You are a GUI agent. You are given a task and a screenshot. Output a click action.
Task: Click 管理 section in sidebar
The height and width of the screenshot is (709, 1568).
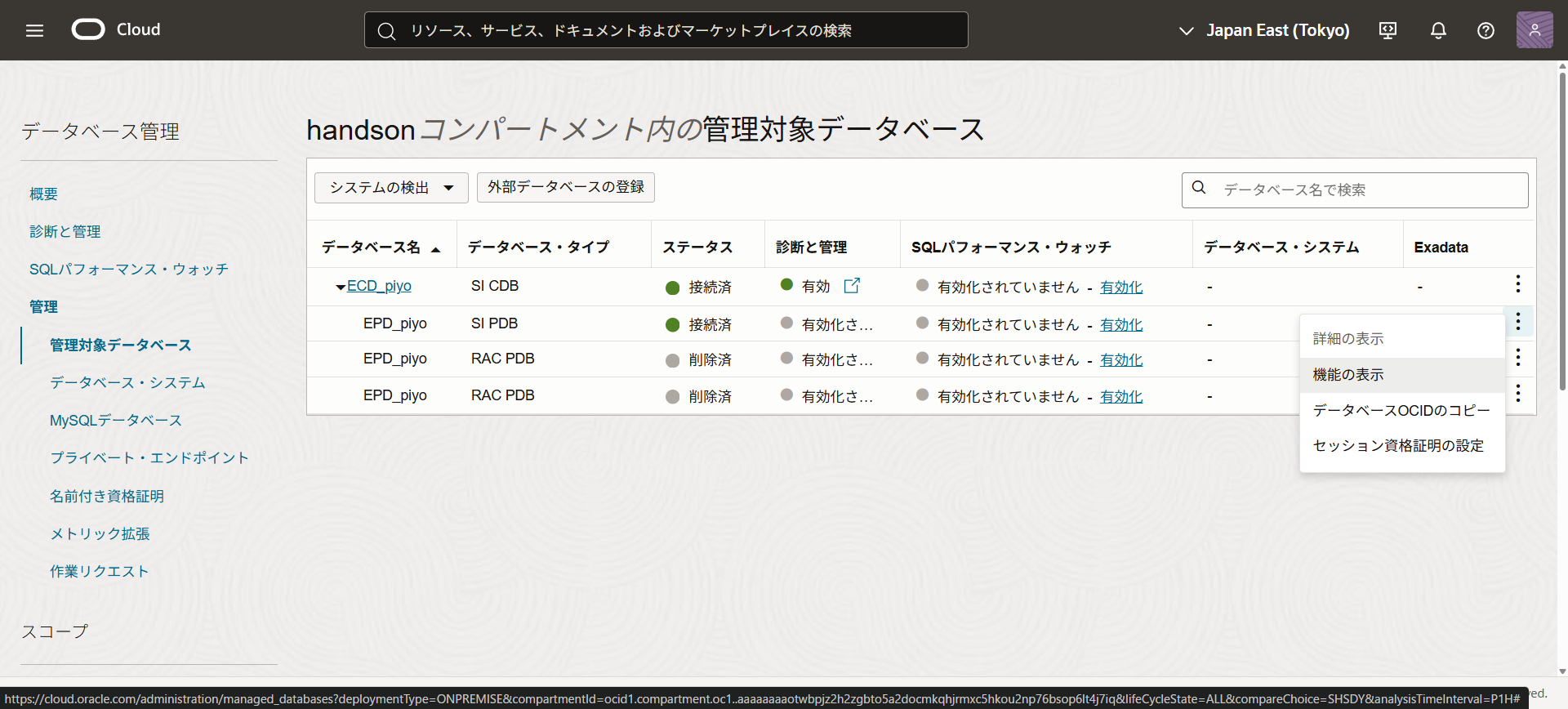(43, 307)
